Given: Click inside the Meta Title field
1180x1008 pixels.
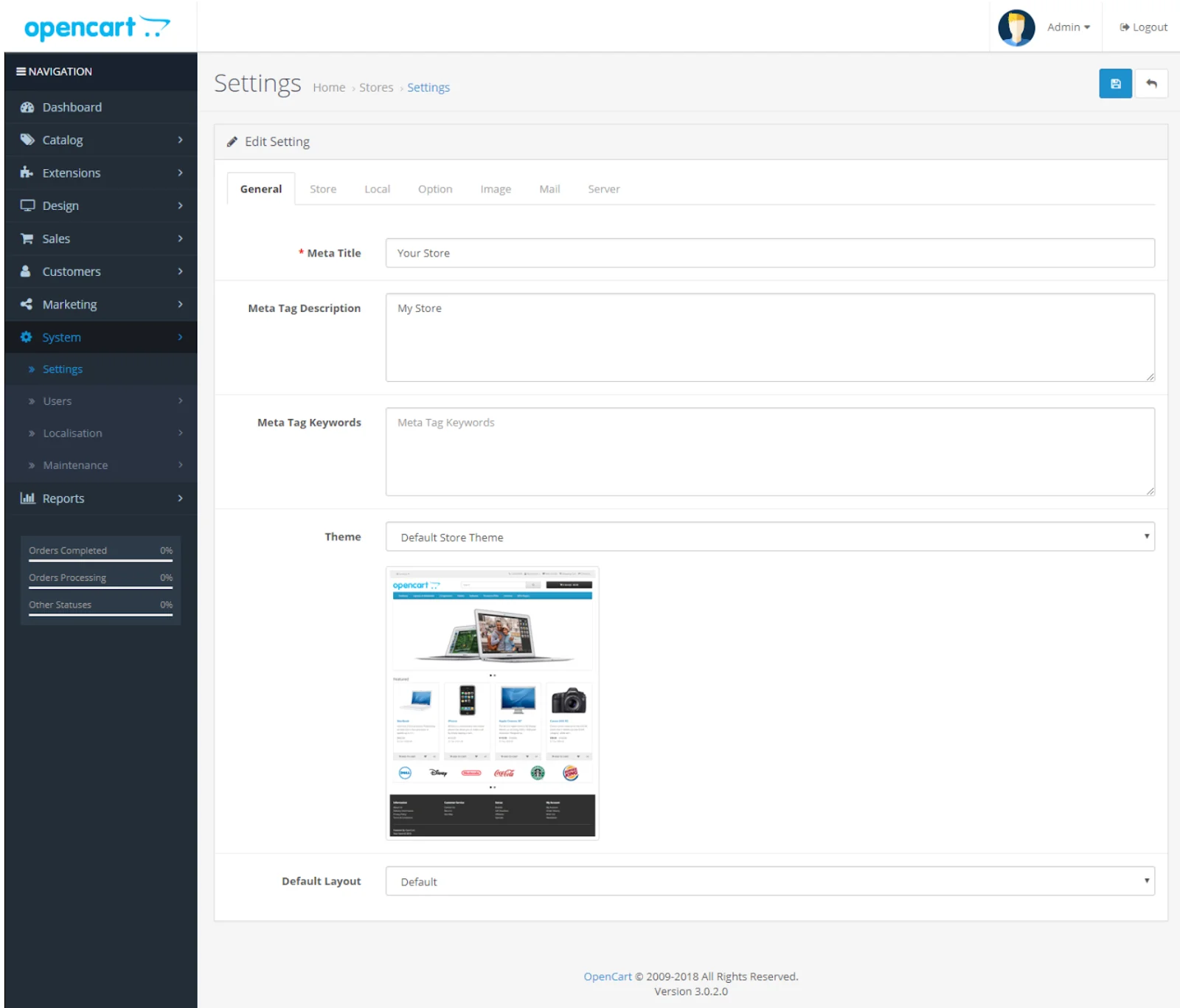Looking at the screenshot, I should [x=770, y=253].
